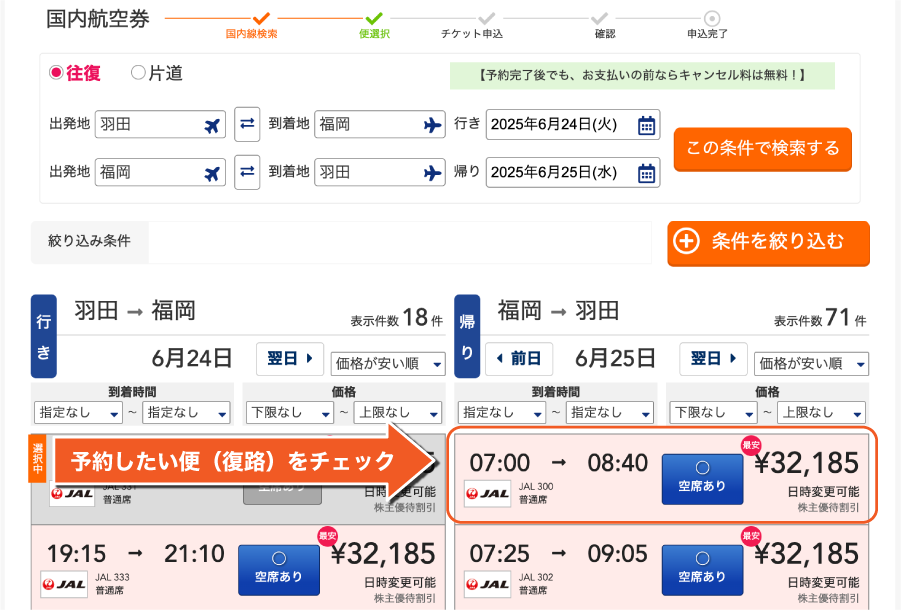Swap return departure and arrival airports
The width and height of the screenshot is (901, 610).
coord(246,172)
